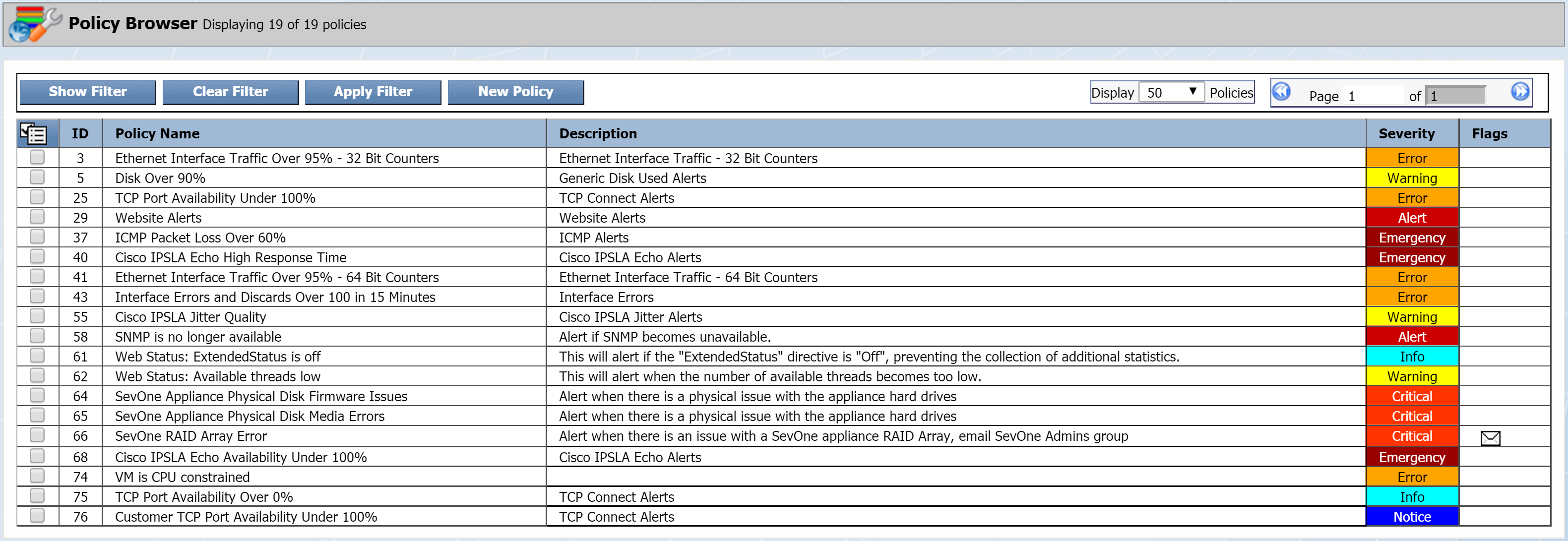Go to previous page arrow icon
Viewport: 1568px width, 541px height.
[x=1281, y=92]
